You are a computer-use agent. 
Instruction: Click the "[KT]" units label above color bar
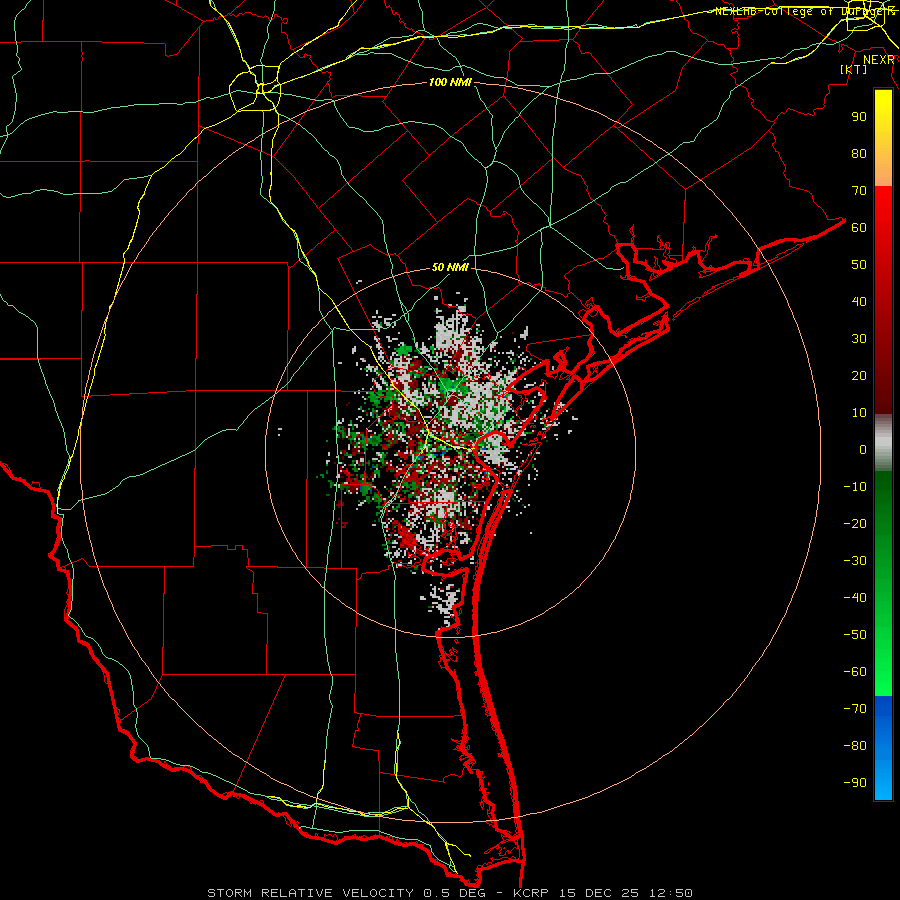click(x=853, y=69)
